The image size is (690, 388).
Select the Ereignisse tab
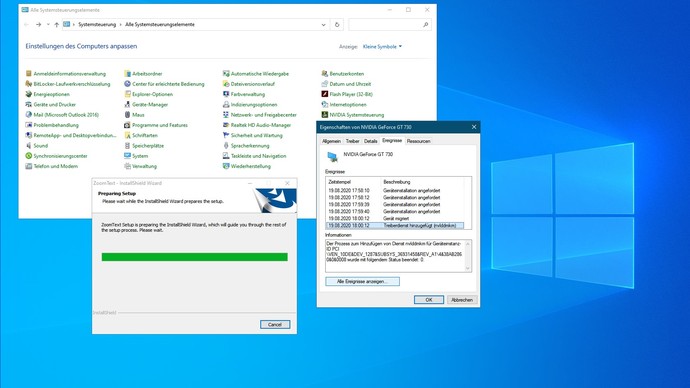392,140
